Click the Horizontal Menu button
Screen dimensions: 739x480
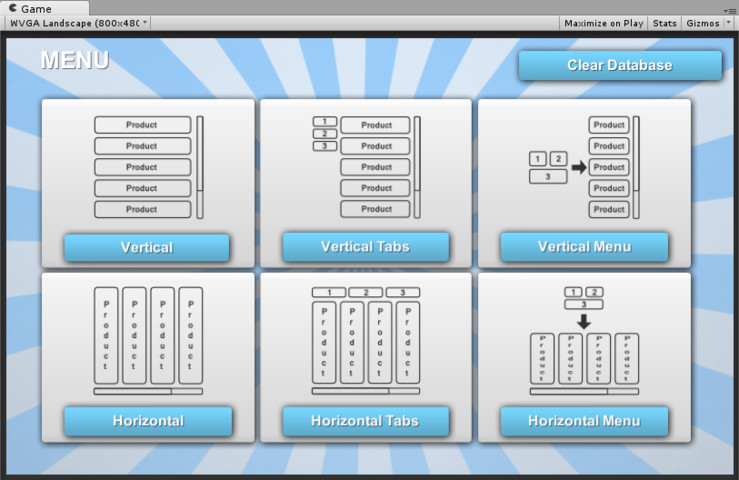coord(584,421)
